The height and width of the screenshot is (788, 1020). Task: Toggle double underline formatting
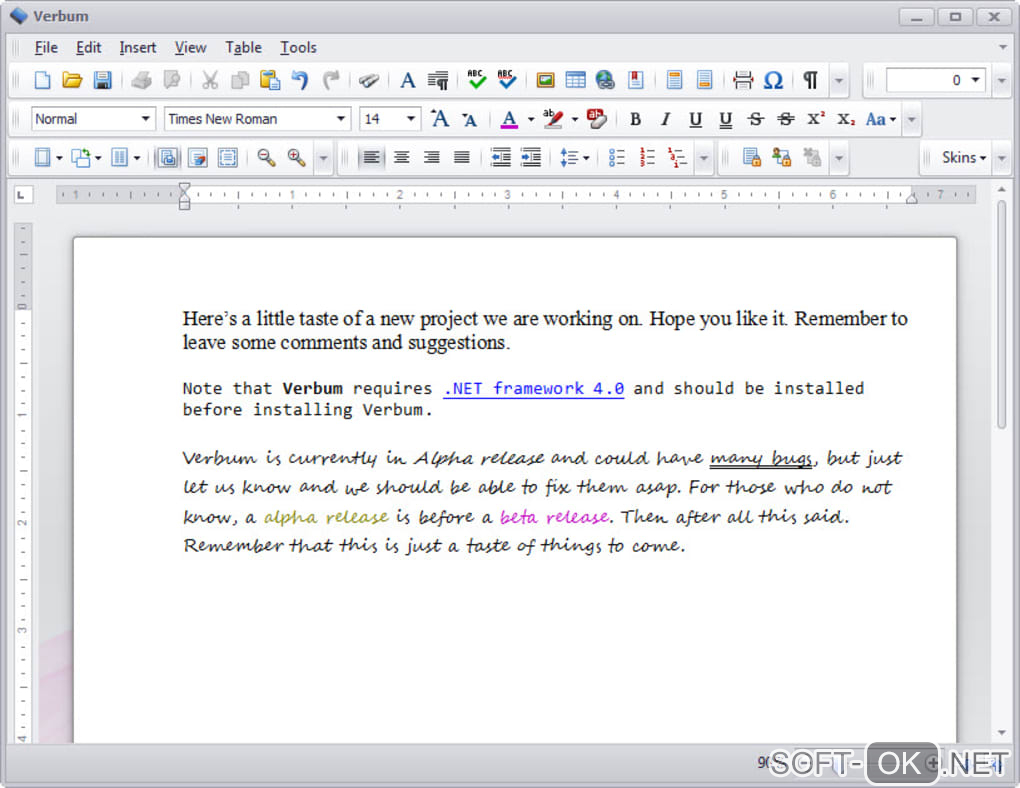[725, 119]
